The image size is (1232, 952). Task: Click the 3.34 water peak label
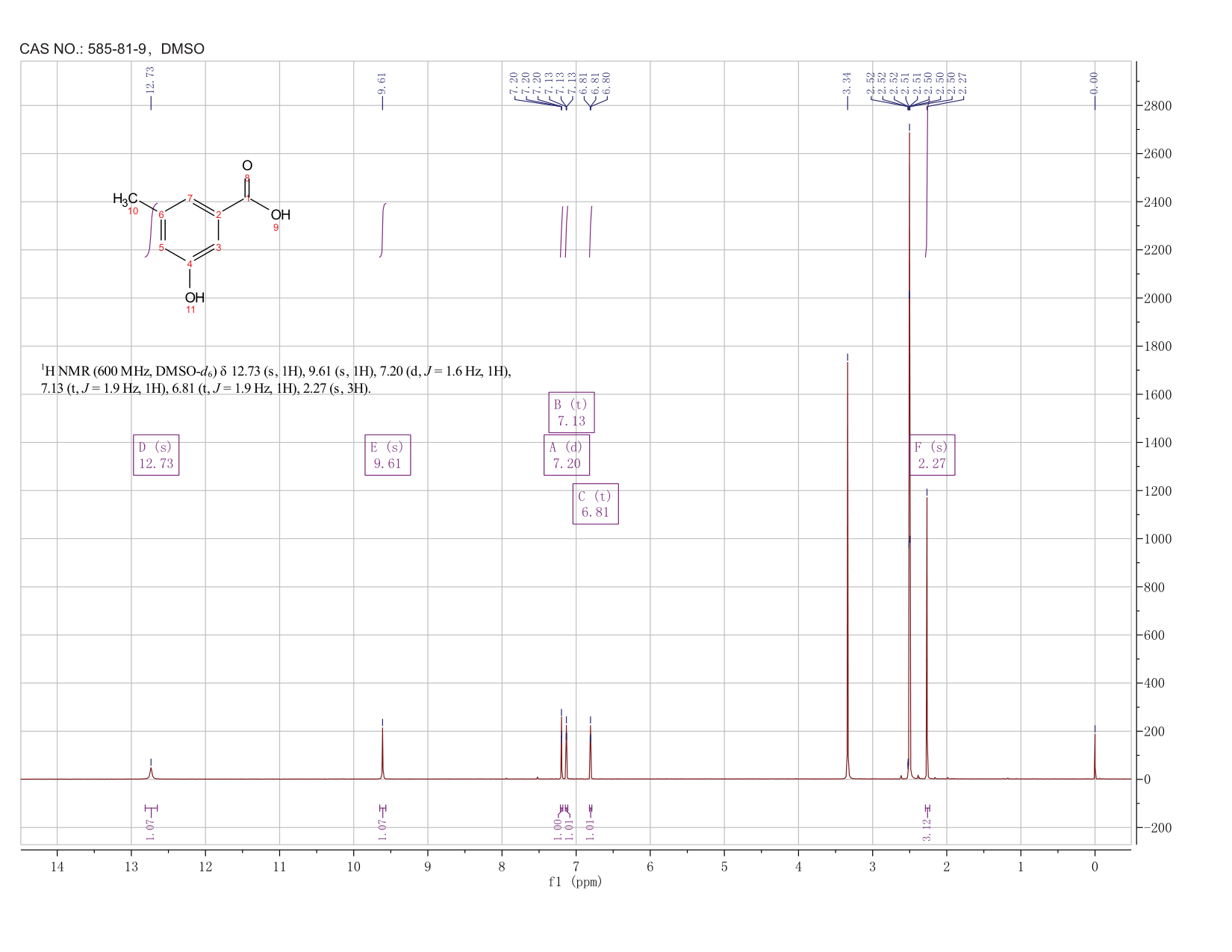pyautogui.click(x=847, y=84)
